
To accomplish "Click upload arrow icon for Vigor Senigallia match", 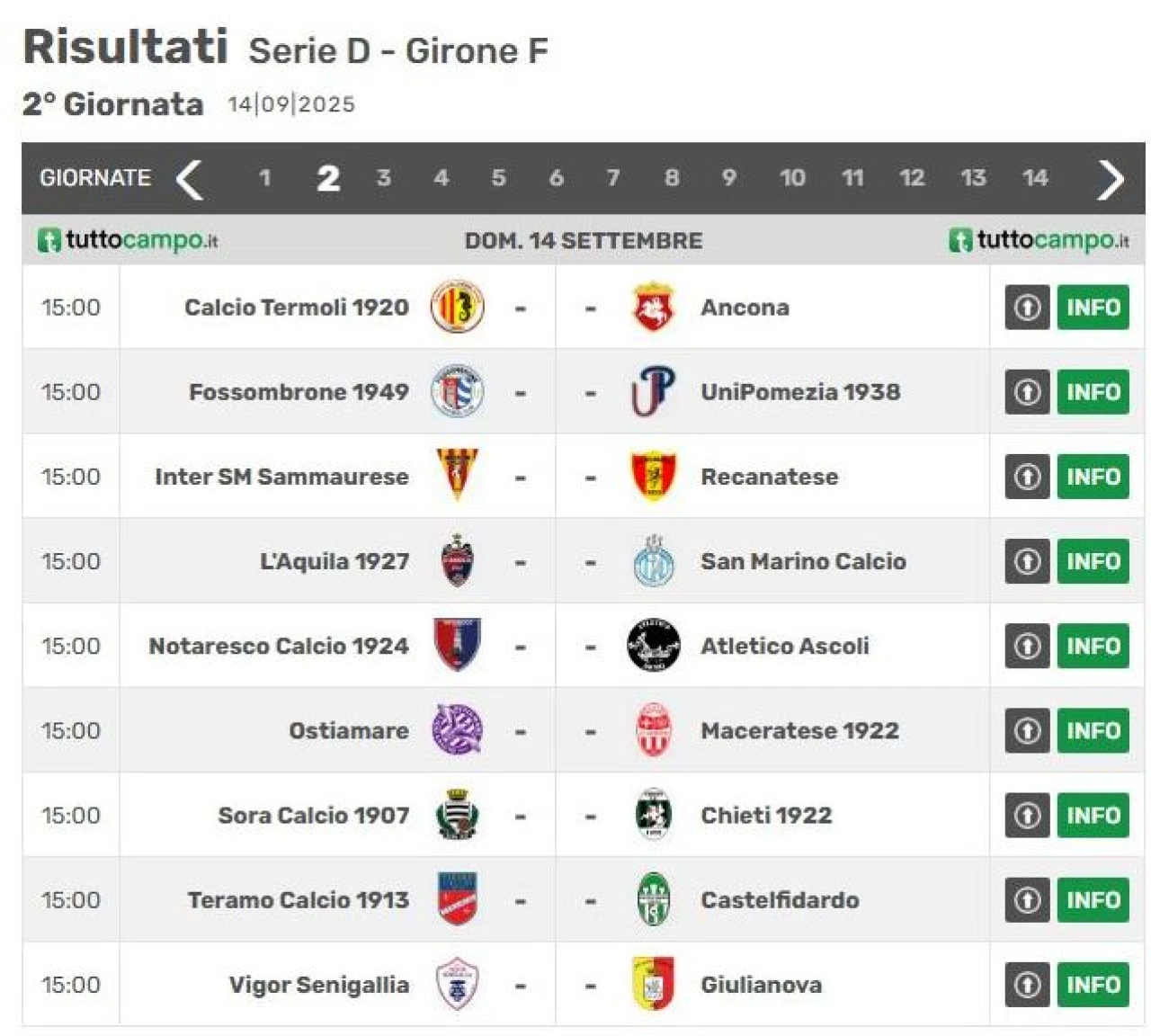I will pyautogui.click(x=1027, y=985).
